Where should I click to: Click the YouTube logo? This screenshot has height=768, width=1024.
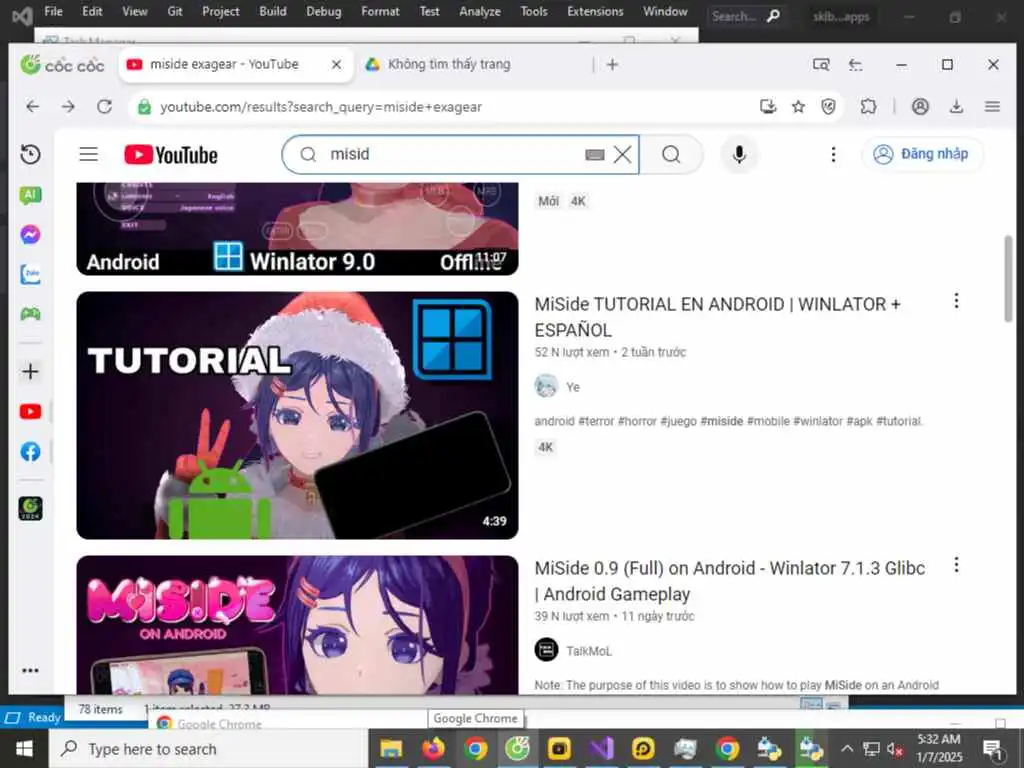pos(171,155)
